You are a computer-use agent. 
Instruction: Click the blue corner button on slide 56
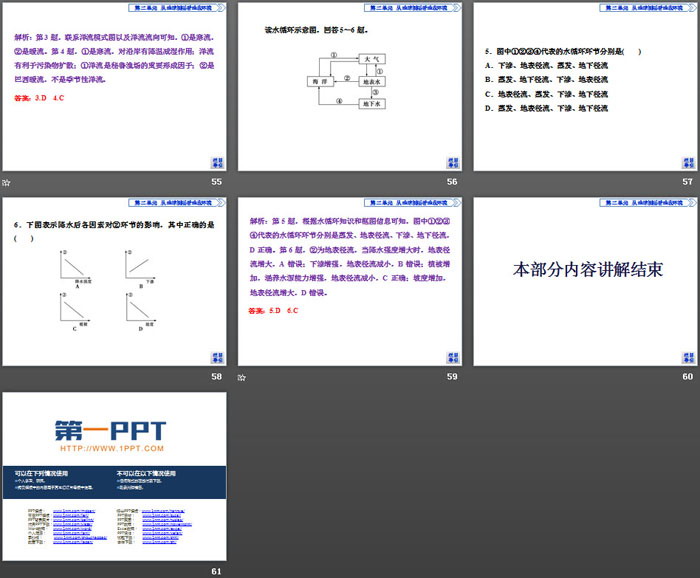click(450, 163)
